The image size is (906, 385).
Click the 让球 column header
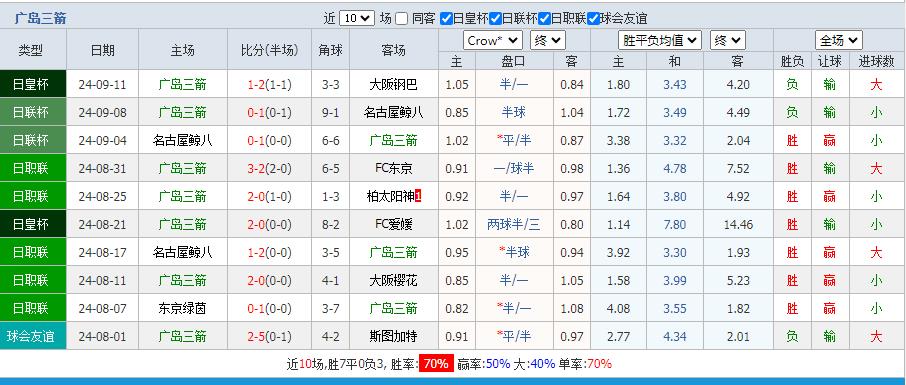click(x=830, y=61)
